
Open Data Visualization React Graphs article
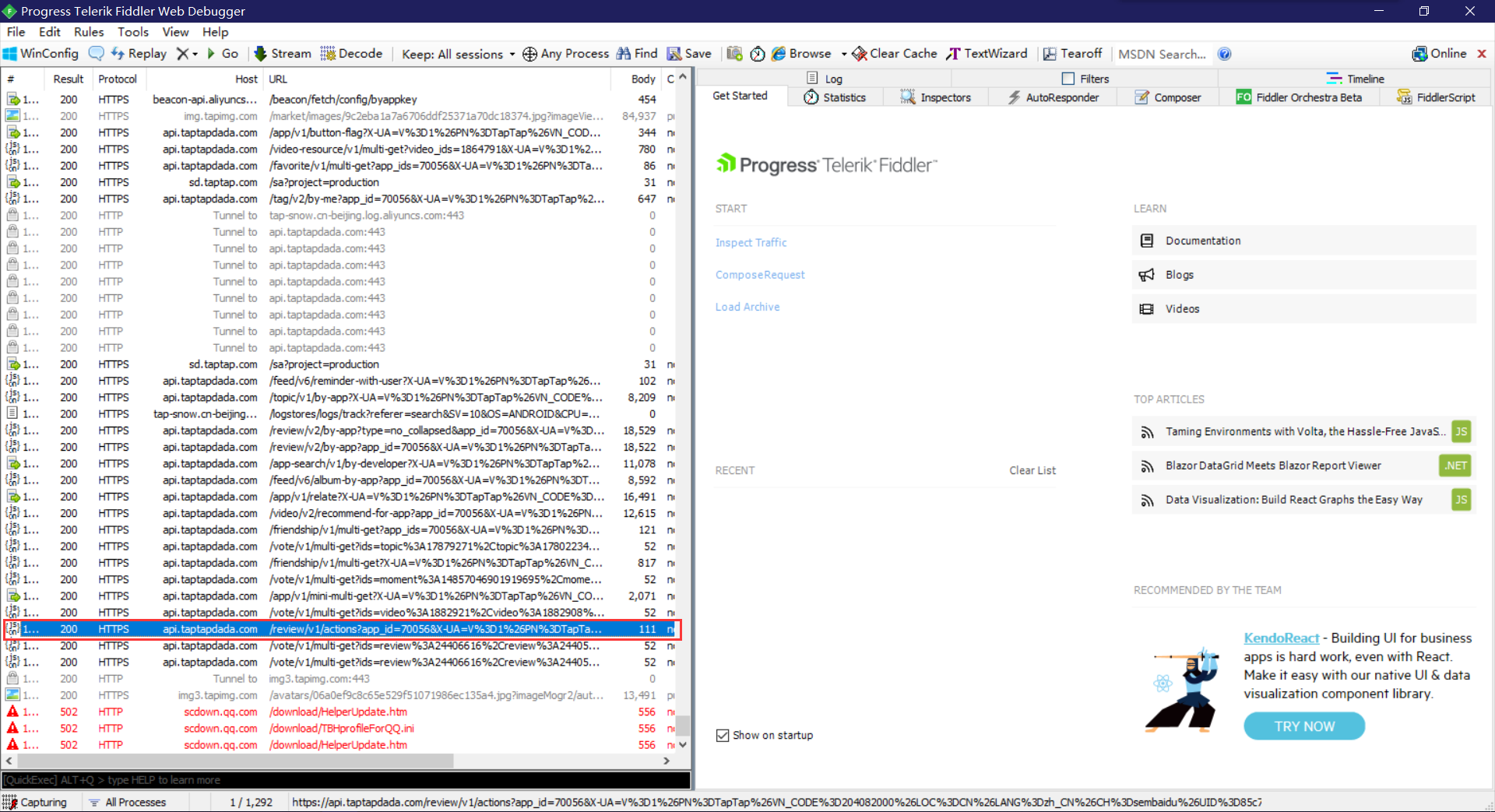1303,500
